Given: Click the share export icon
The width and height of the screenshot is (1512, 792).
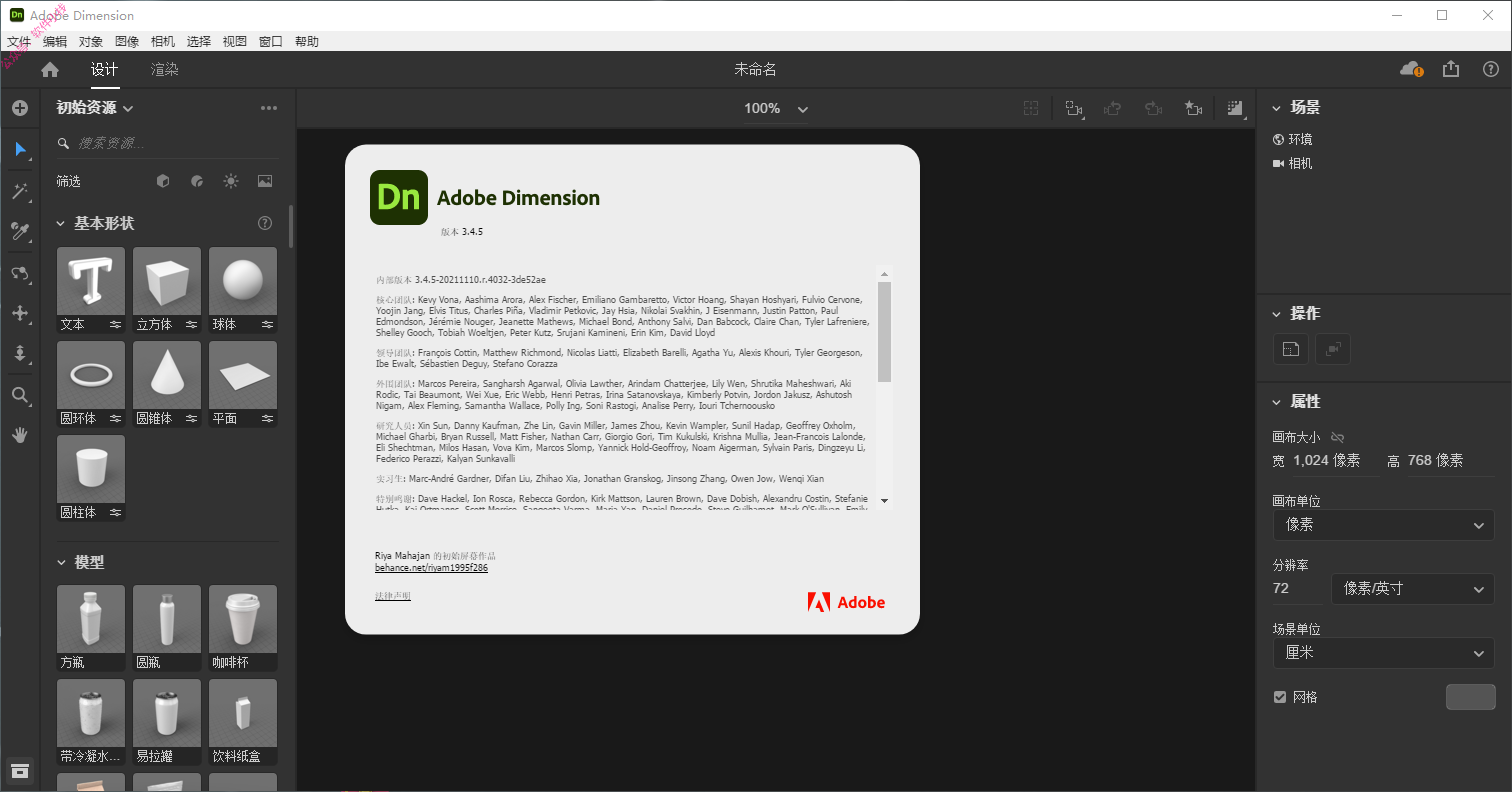Looking at the screenshot, I should click(x=1451, y=69).
